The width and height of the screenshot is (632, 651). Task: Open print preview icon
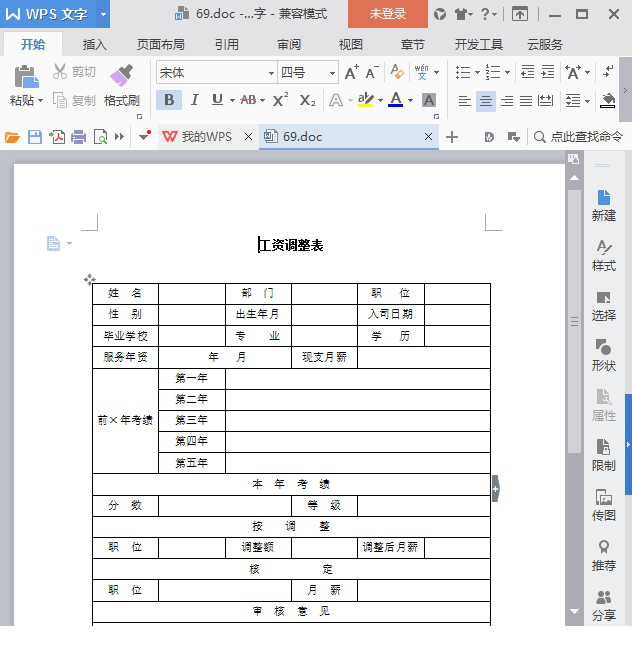coord(100,137)
